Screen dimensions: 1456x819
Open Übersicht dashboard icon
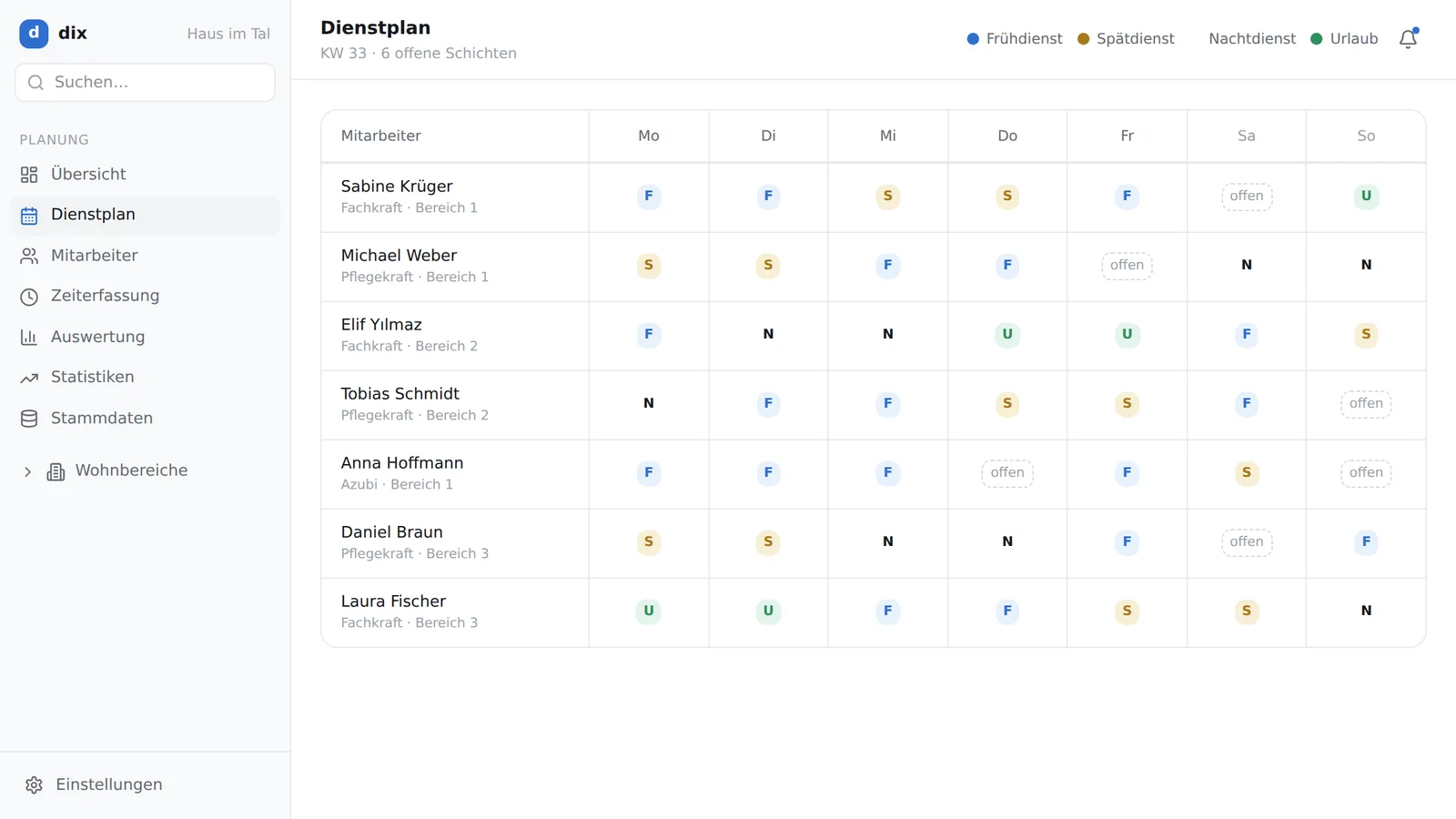pyautogui.click(x=29, y=175)
